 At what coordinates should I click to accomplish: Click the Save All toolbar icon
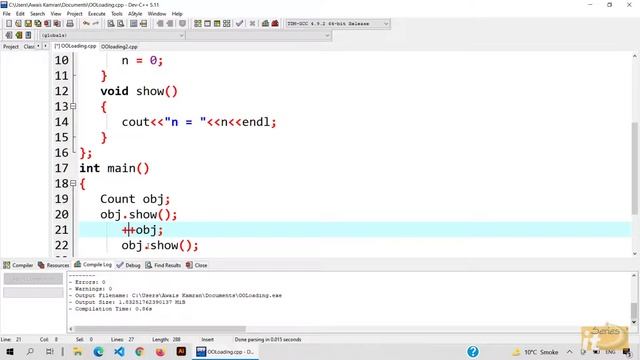tap(38, 24)
